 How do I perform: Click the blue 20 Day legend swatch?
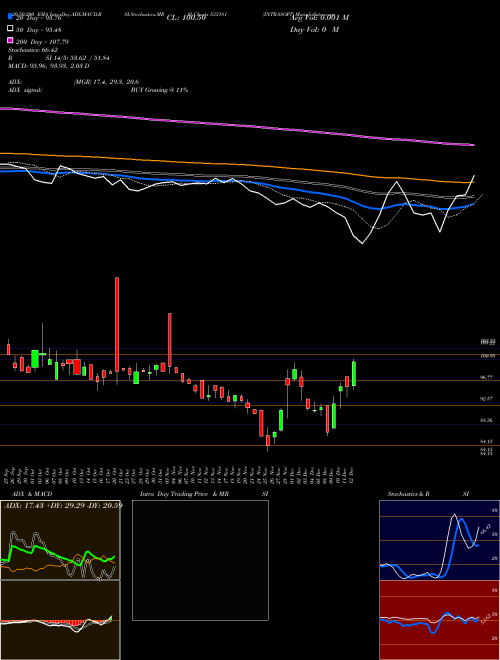point(10,17)
